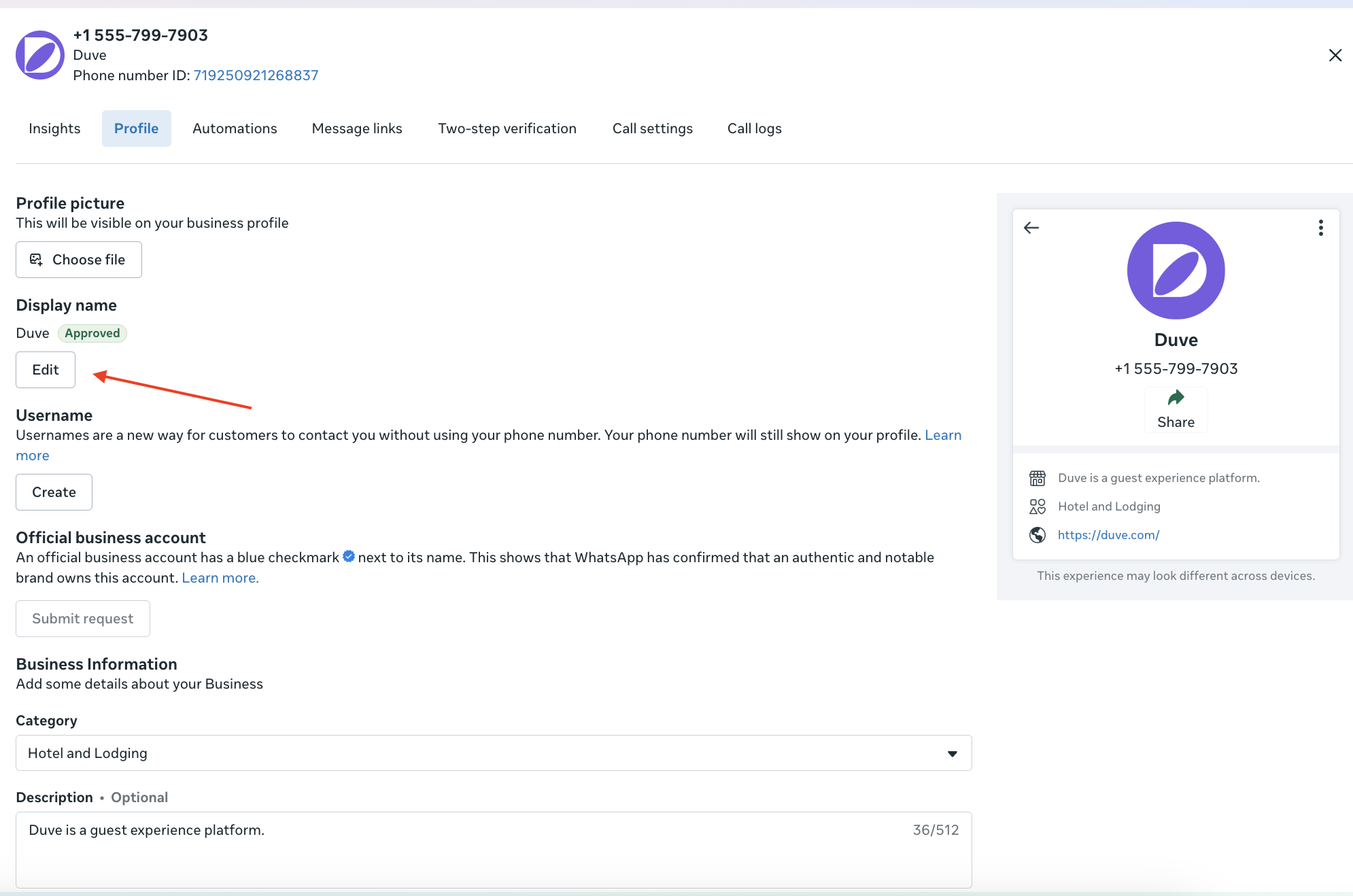Click the Duve name in the preview
The image size is (1353, 896).
(x=1176, y=340)
